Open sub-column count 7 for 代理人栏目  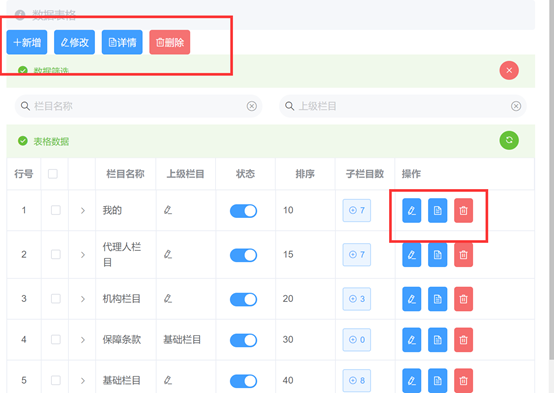click(356, 254)
